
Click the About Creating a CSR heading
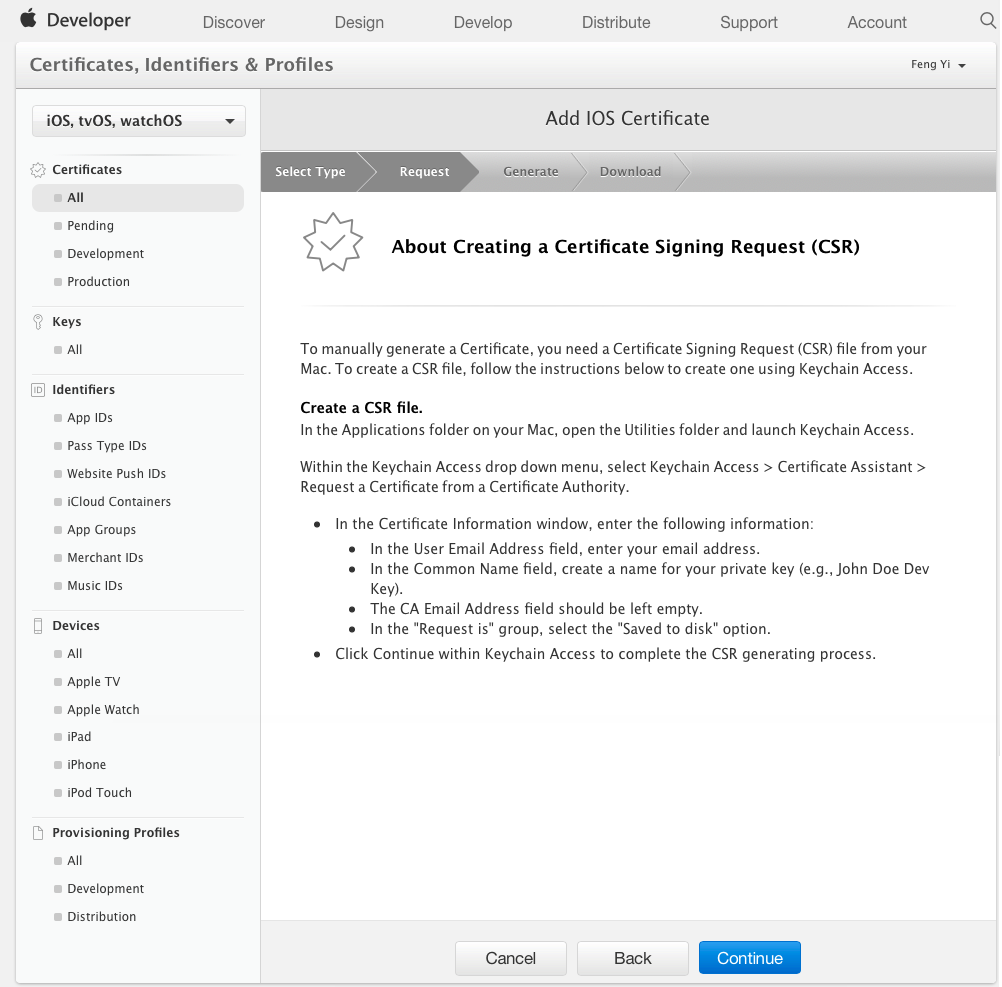[626, 247]
